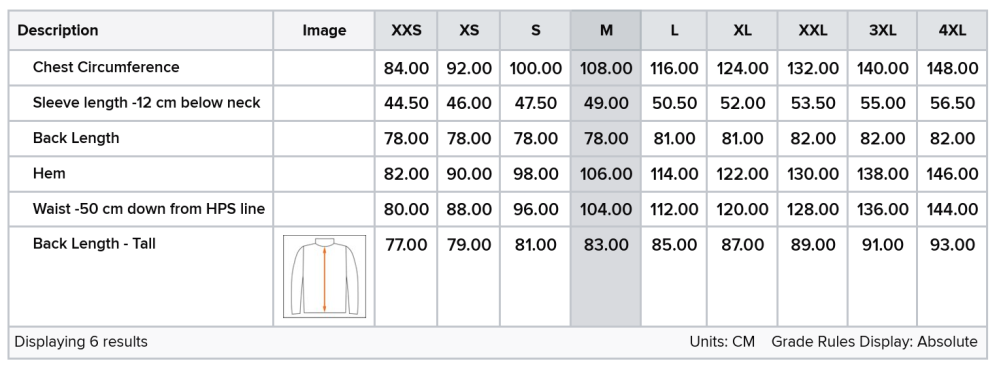Select Chest Circumference 3XL value 140.00
Screen dimensions: 999x376
[x=882, y=68]
